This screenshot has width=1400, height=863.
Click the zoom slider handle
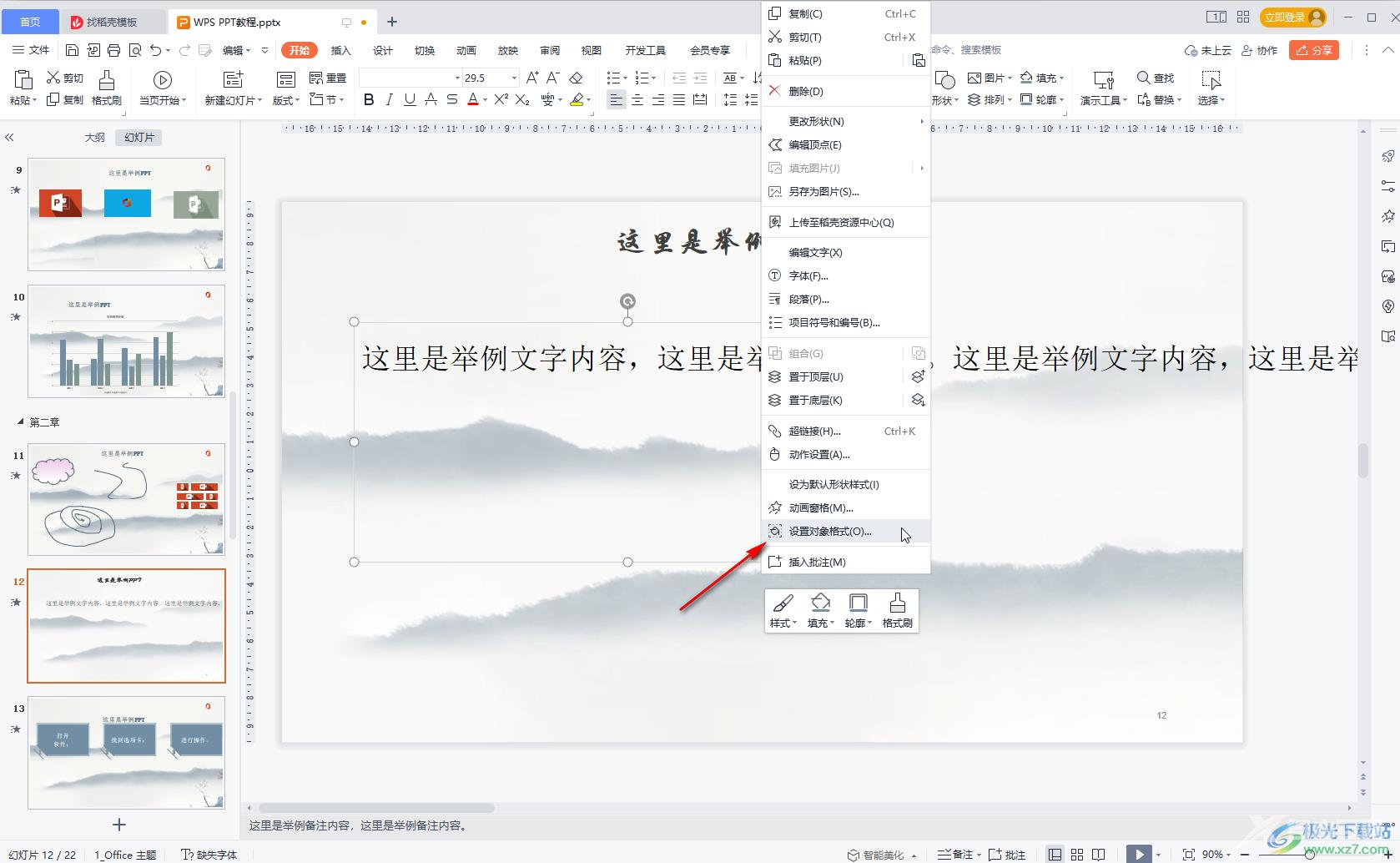pyautogui.click(x=1310, y=855)
